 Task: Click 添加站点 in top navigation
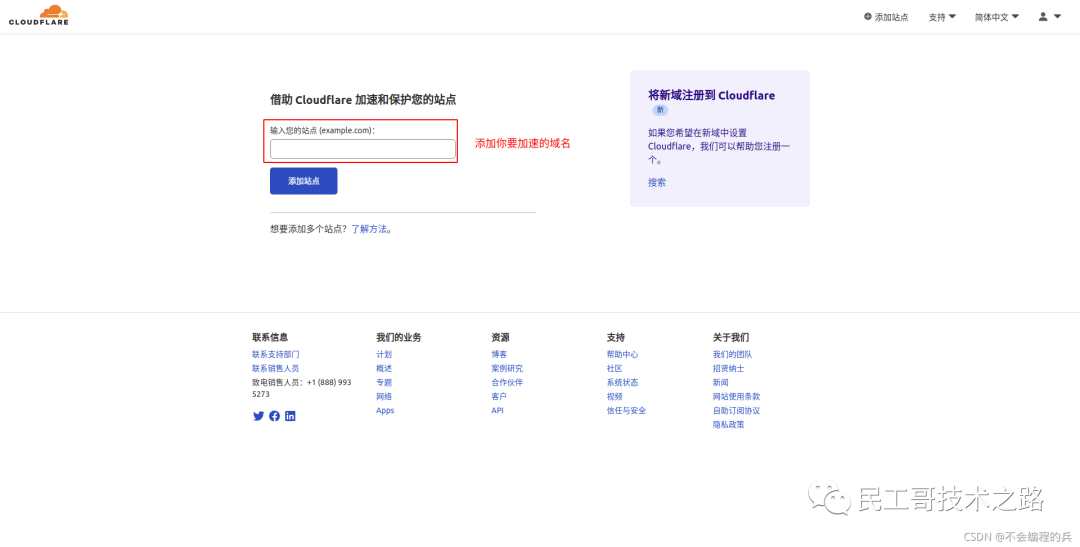(886, 17)
